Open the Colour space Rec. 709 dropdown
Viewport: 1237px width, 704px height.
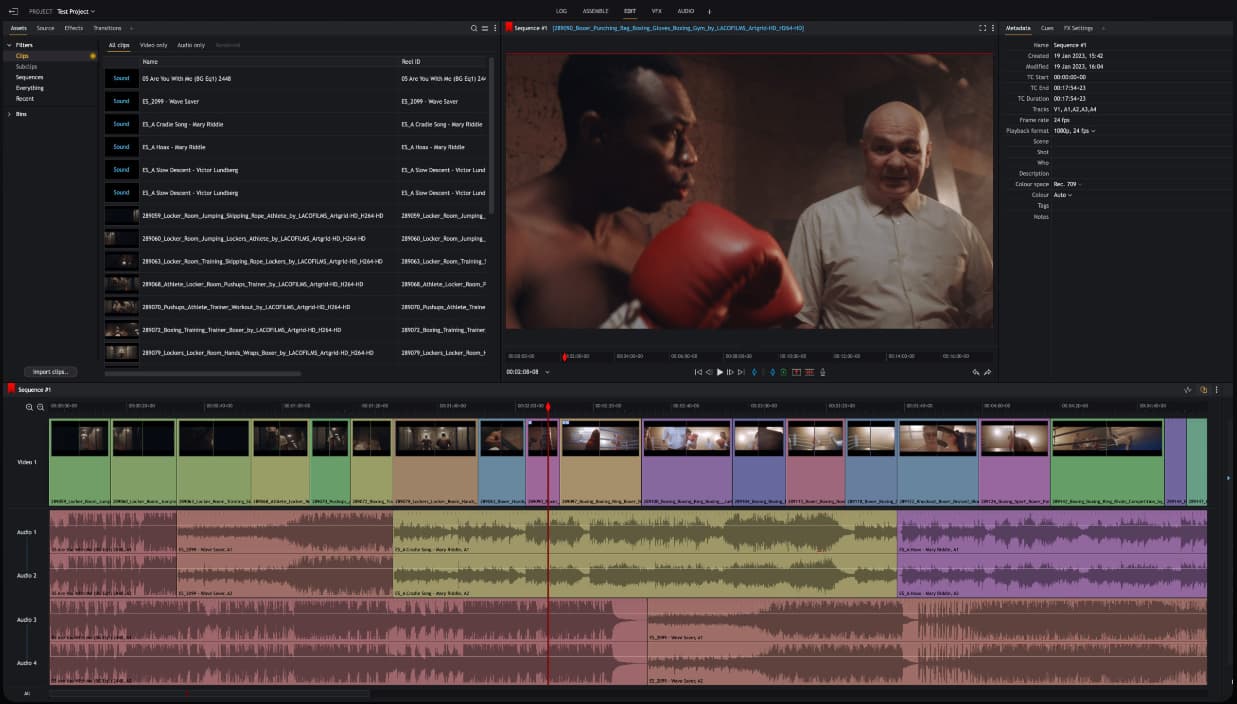(x=1067, y=184)
